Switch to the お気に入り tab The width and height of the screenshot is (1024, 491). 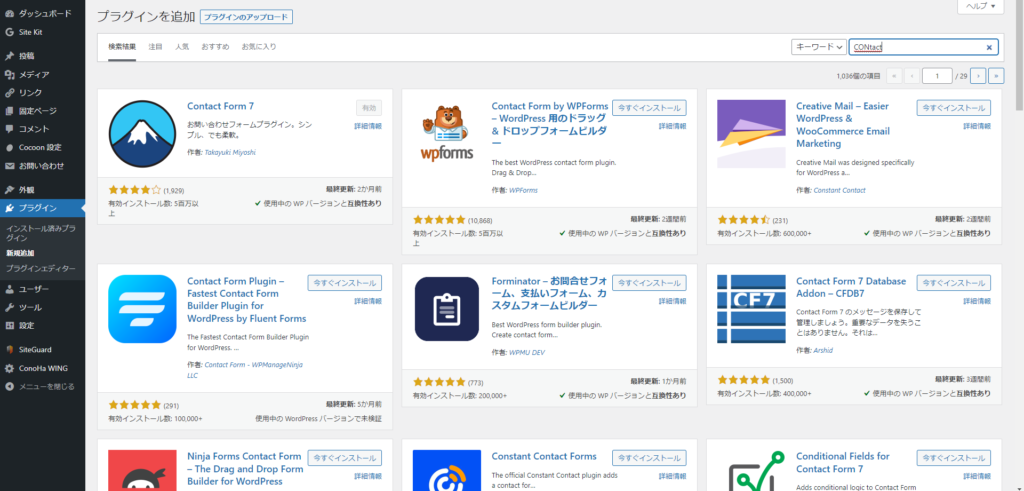259,47
